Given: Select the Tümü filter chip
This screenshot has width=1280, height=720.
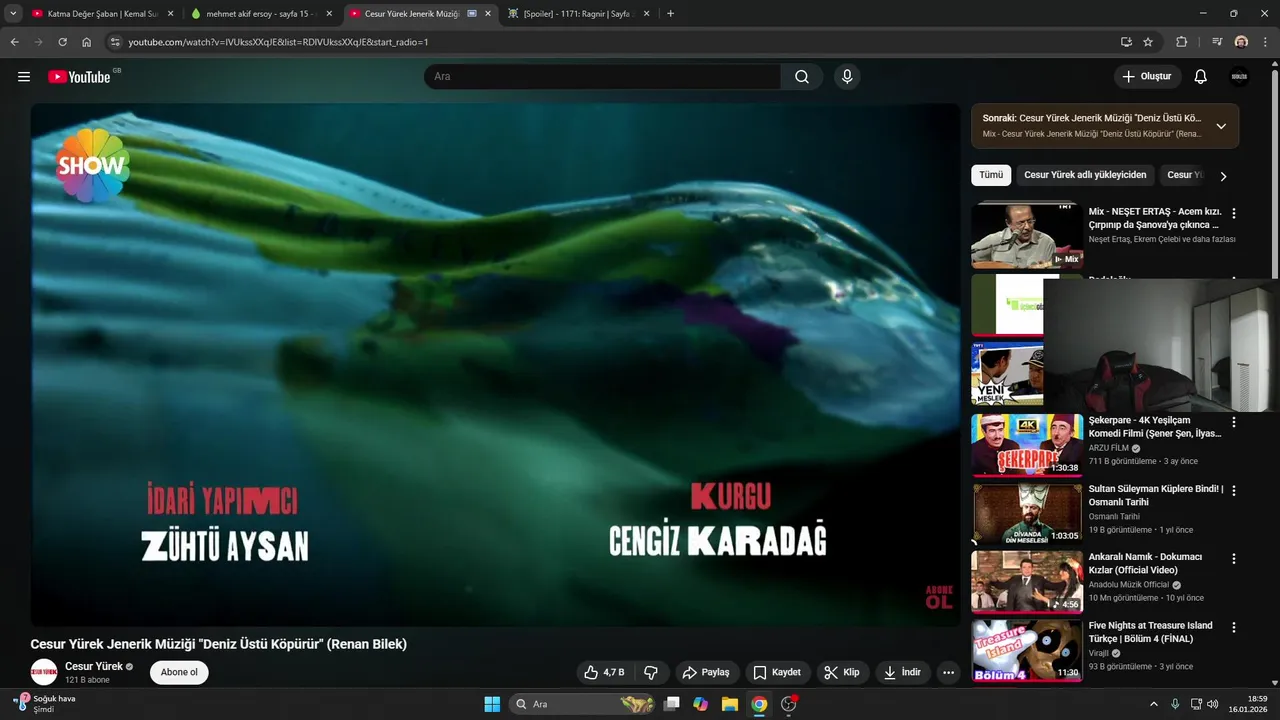Looking at the screenshot, I should (991, 175).
